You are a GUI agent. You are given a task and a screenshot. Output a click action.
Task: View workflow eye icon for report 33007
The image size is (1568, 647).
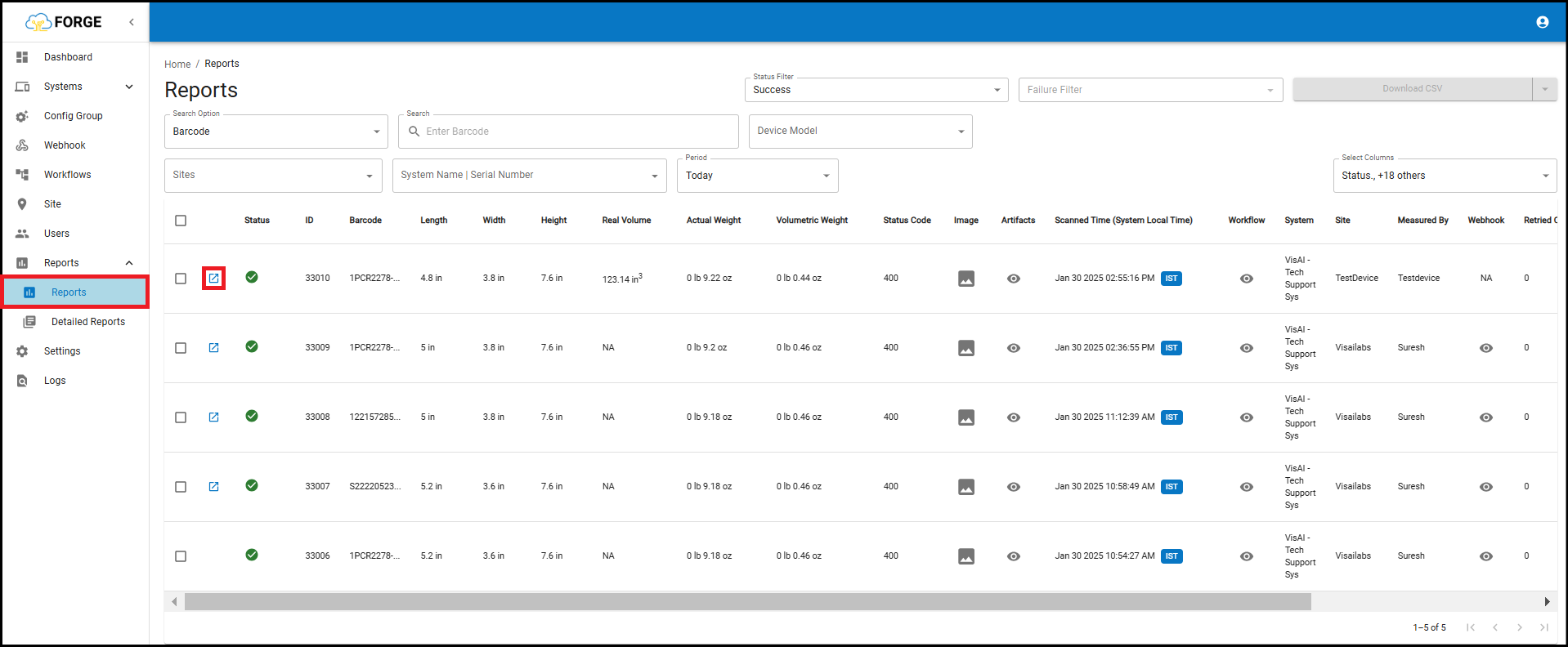pos(1246,487)
